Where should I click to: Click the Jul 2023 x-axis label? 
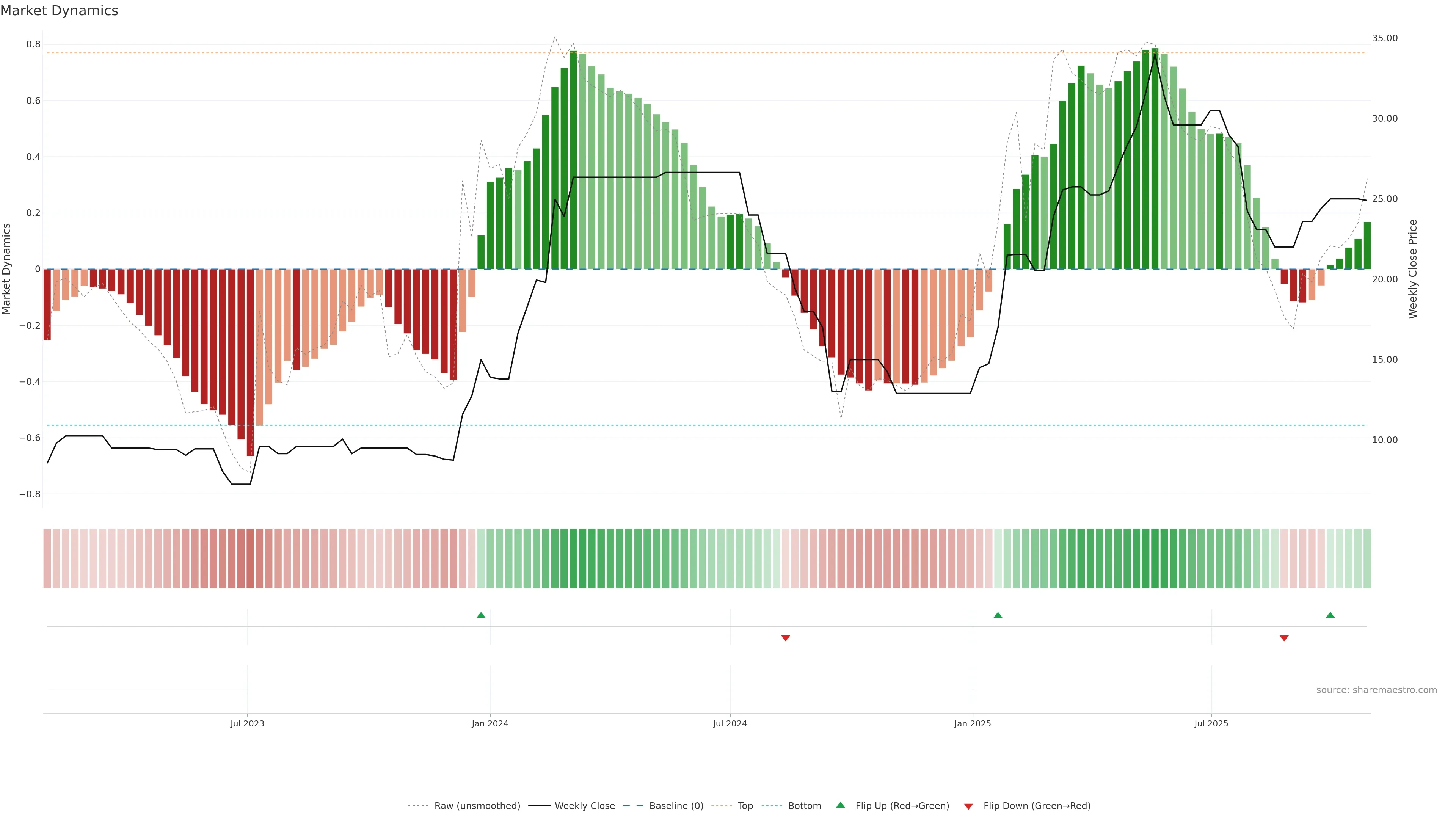(247, 723)
